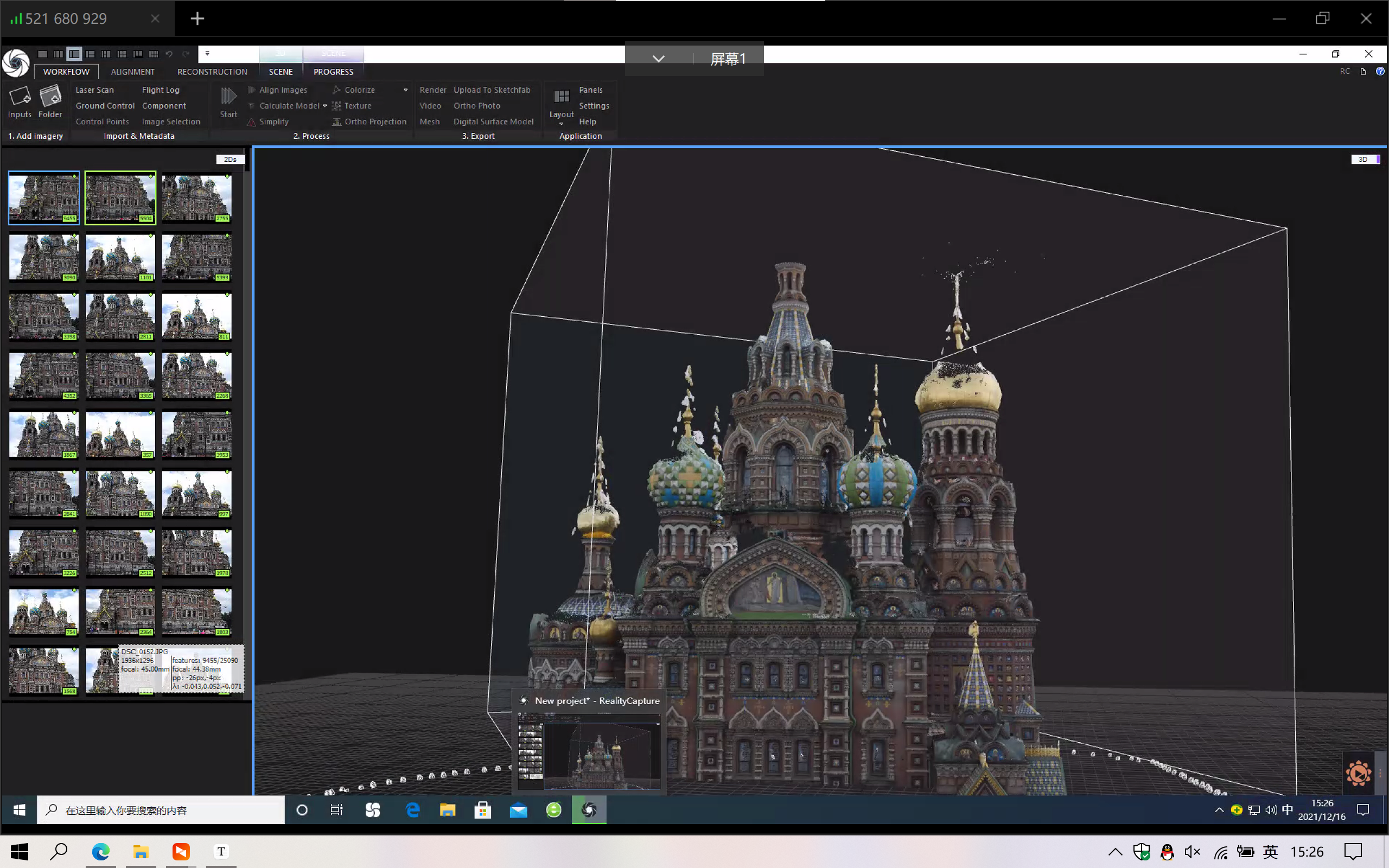The image size is (1389, 868).
Task: Click Upload To Sketchfab button
Action: coord(492,90)
